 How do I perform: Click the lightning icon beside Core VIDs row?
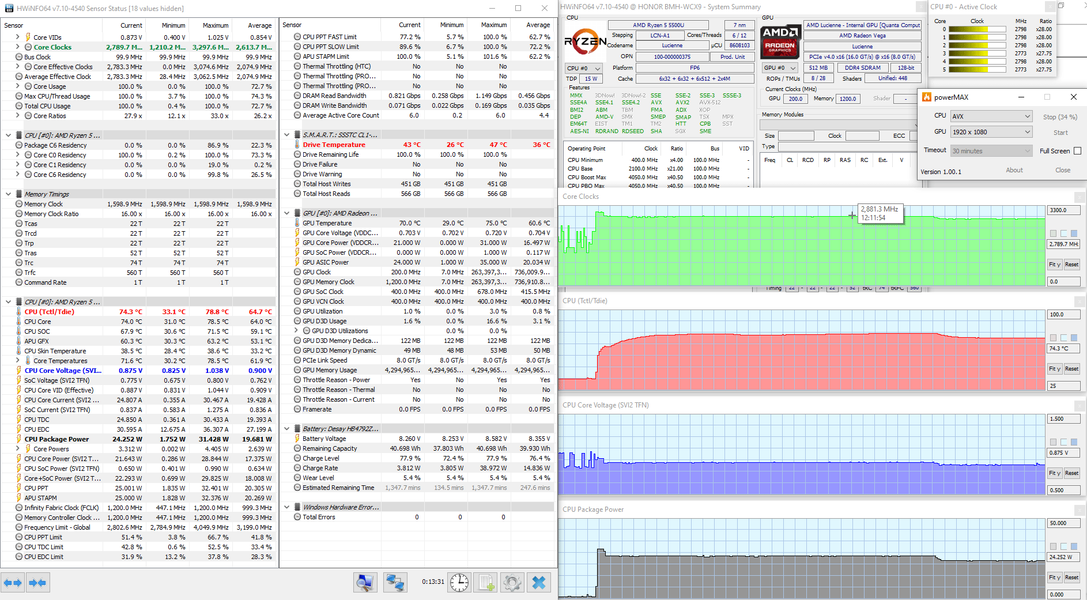click(x=28, y=37)
